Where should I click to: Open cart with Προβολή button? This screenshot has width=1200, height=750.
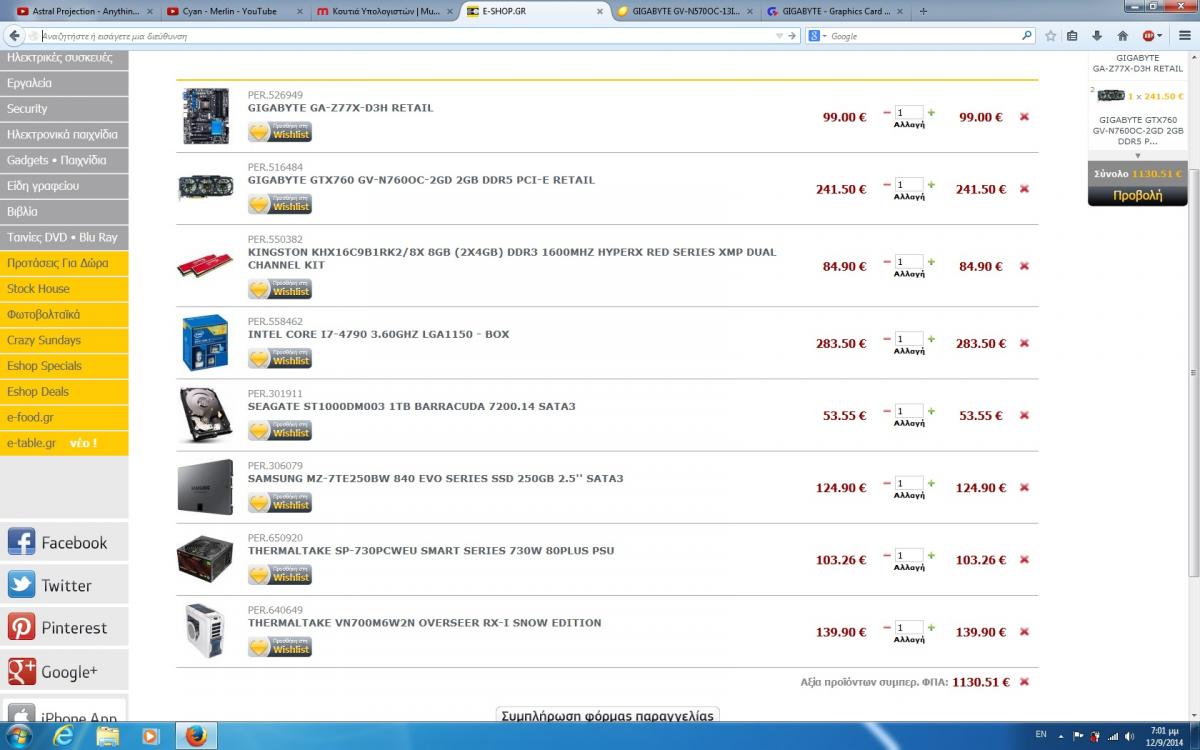point(1138,195)
